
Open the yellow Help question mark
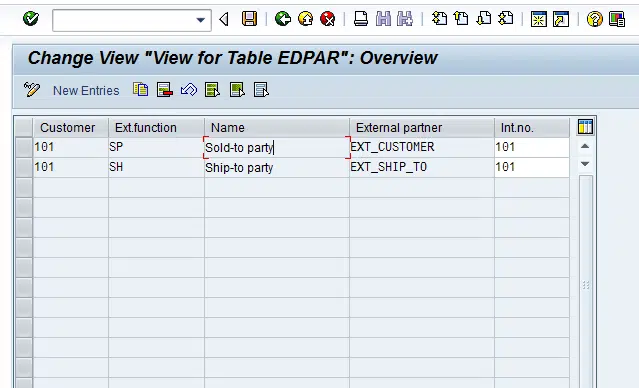pos(595,19)
